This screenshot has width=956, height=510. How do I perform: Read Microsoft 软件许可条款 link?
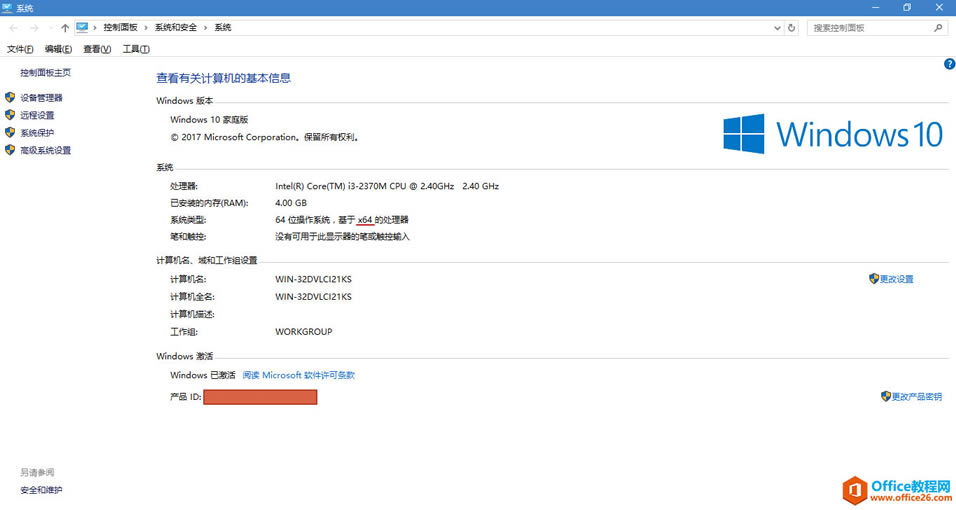click(x=299, y=375)
